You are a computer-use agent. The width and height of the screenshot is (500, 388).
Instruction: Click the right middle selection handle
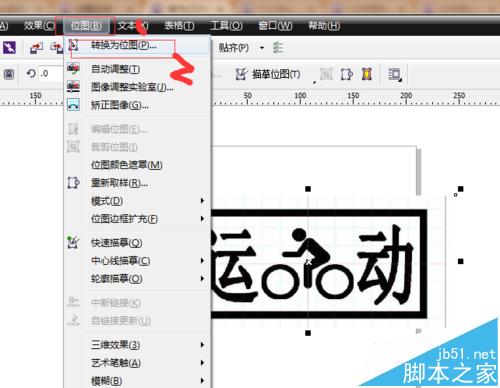coord(460,261)
